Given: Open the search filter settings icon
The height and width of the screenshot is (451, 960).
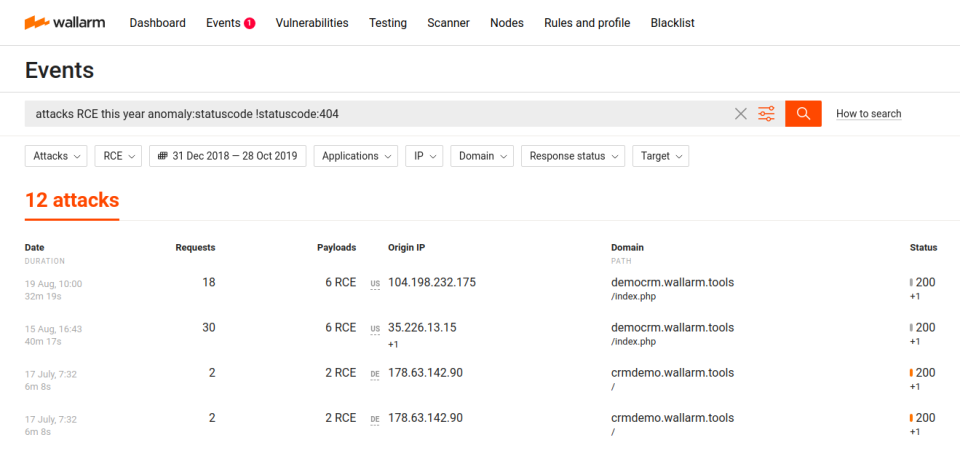Looking at the screenshot, I should pyautogui.click(x=766, y=114).
